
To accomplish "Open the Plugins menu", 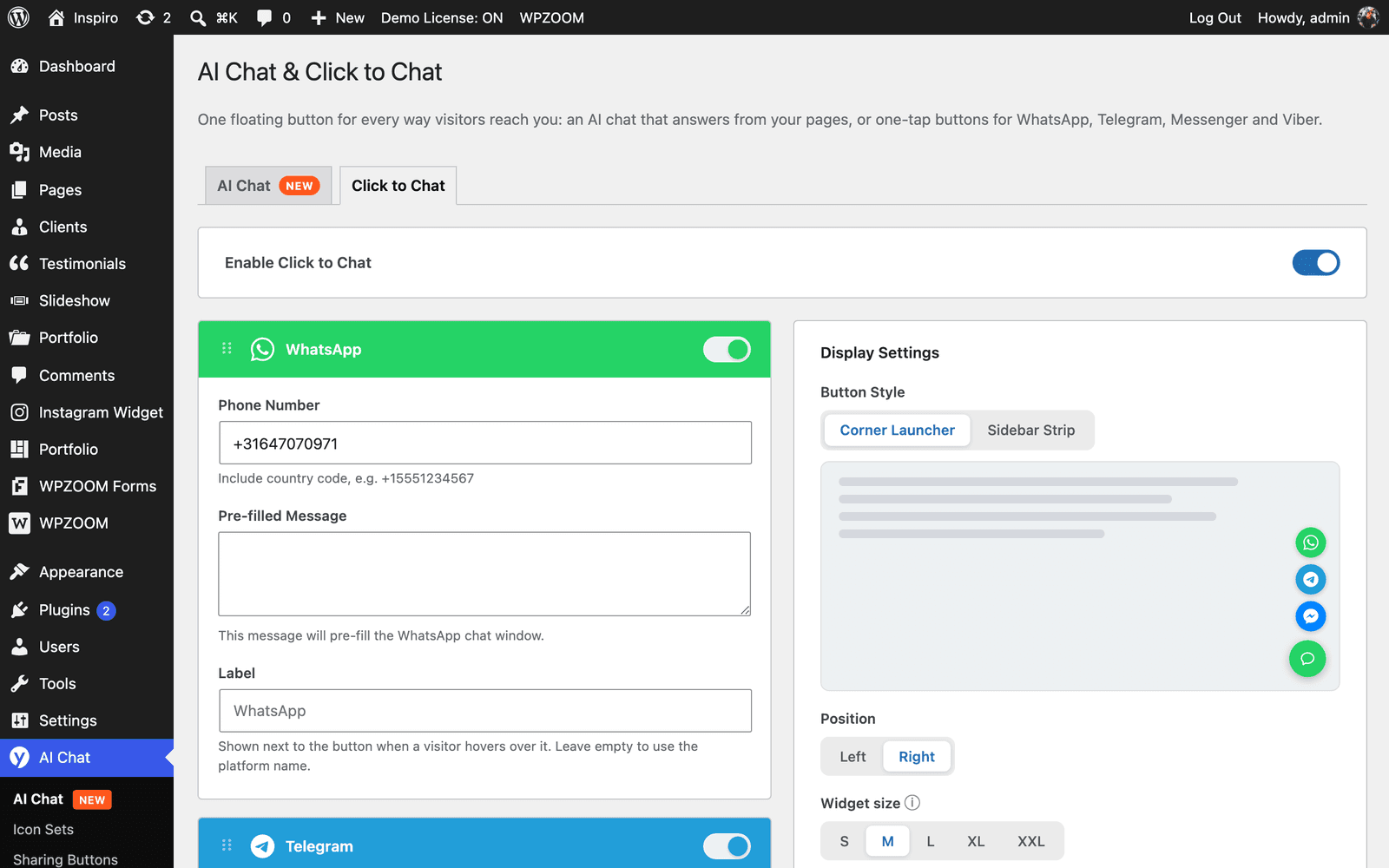I will [87, 610].
